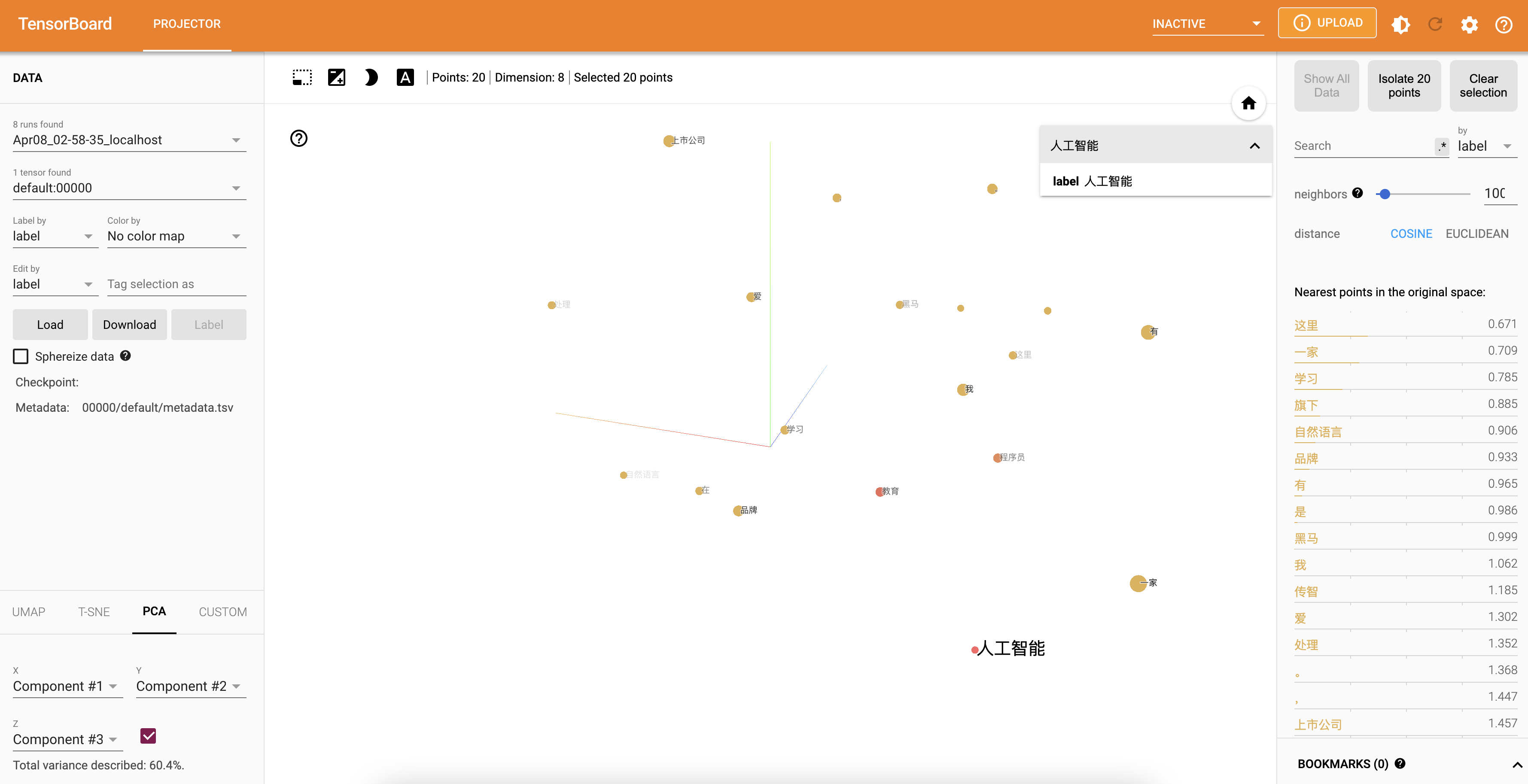Viewport: 1528px width, 784px height.
Task: Select the bounding box selection tool
Action: pos(302,78)
